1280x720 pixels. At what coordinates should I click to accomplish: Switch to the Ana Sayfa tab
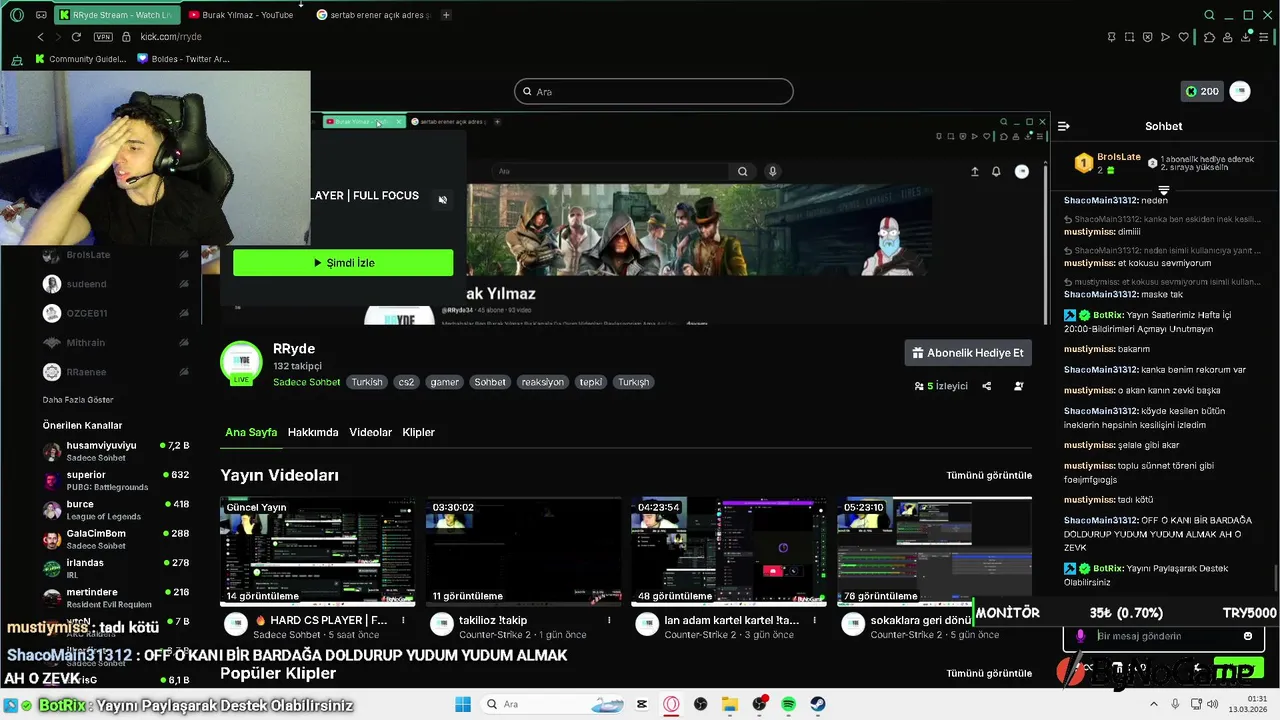tap(251, 432)
